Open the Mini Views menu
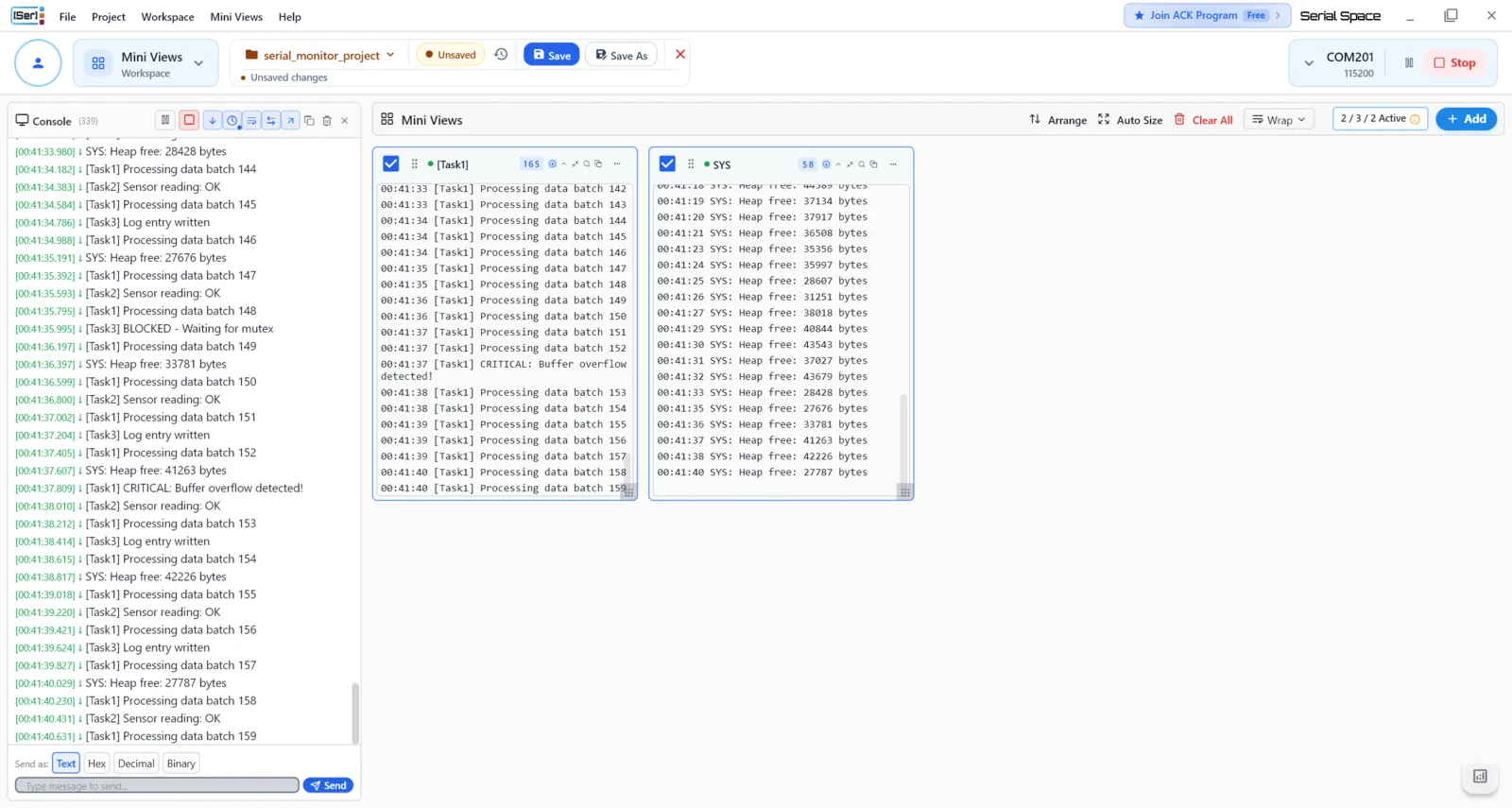This screenshot has width=1512, height=808. coord(236,17)
